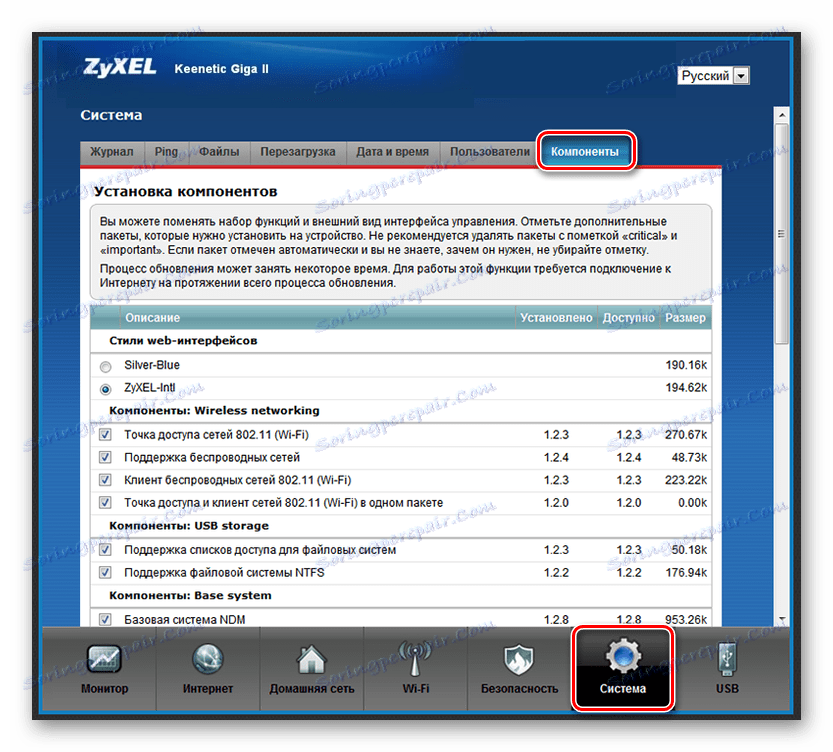Screen dimensions: 833x752
Task: Uncheck Базовая система NDM
Action: (x=105, y=619)
